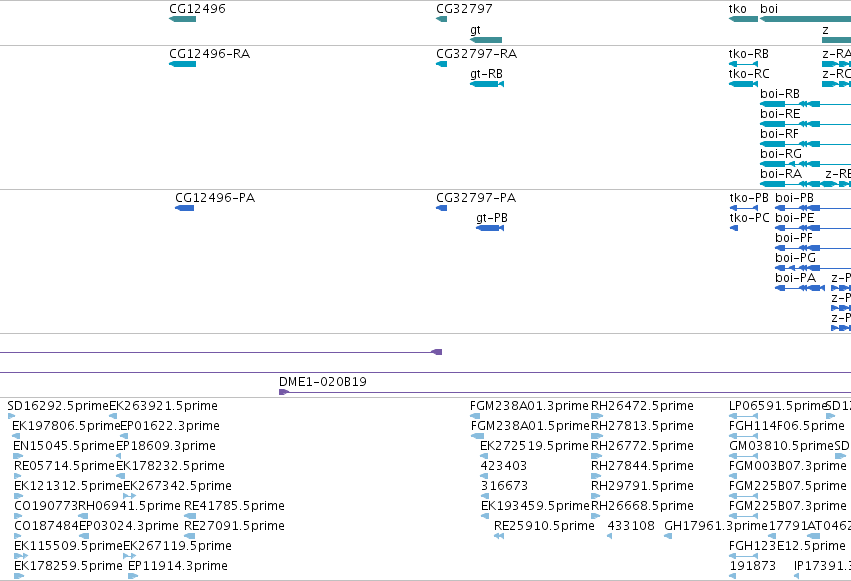851x581 pixels.
Task: Select the gt-RB transcript glyph
Action: (x=487, y=84)
